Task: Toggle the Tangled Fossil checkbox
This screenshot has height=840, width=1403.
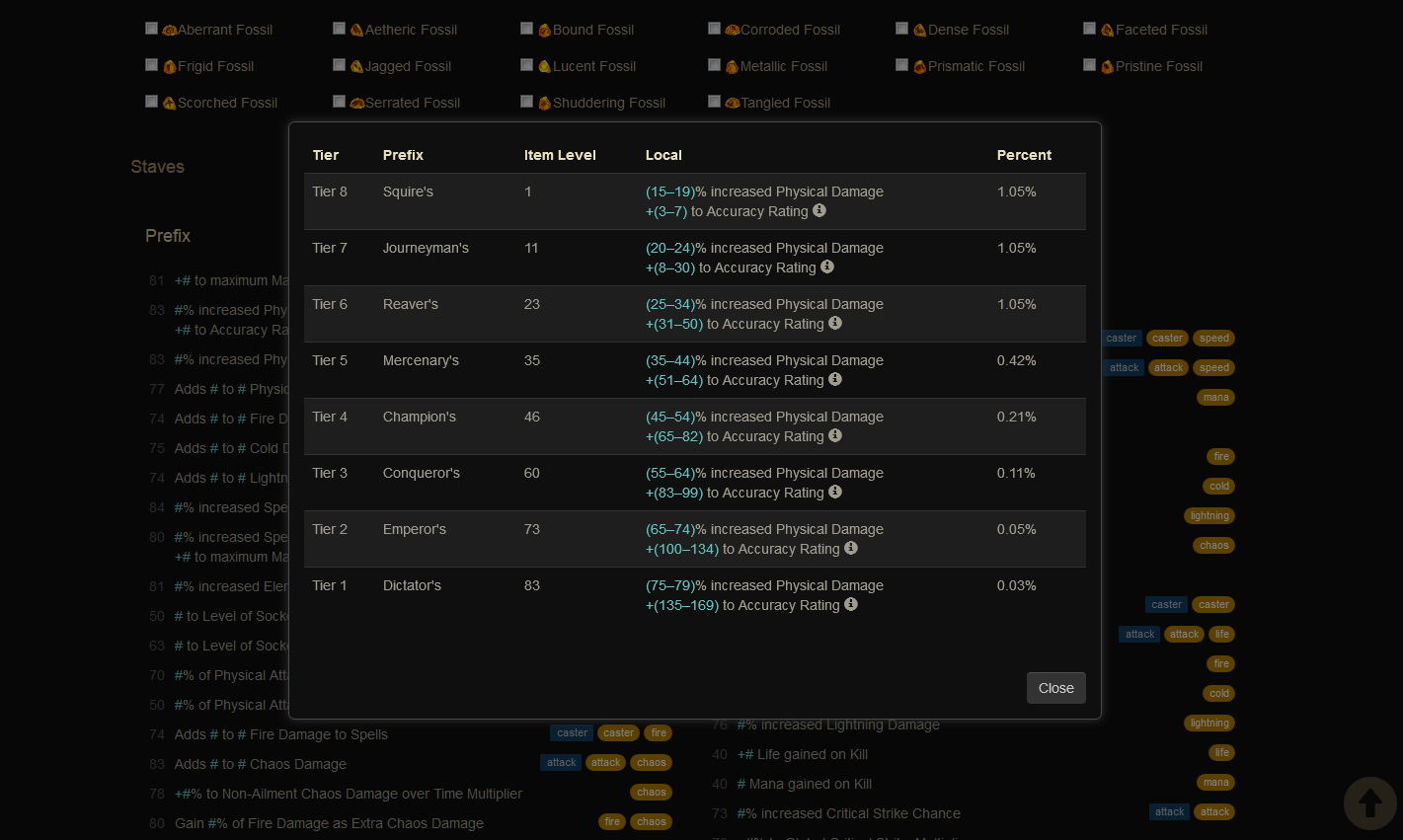Action: point(715,102)
